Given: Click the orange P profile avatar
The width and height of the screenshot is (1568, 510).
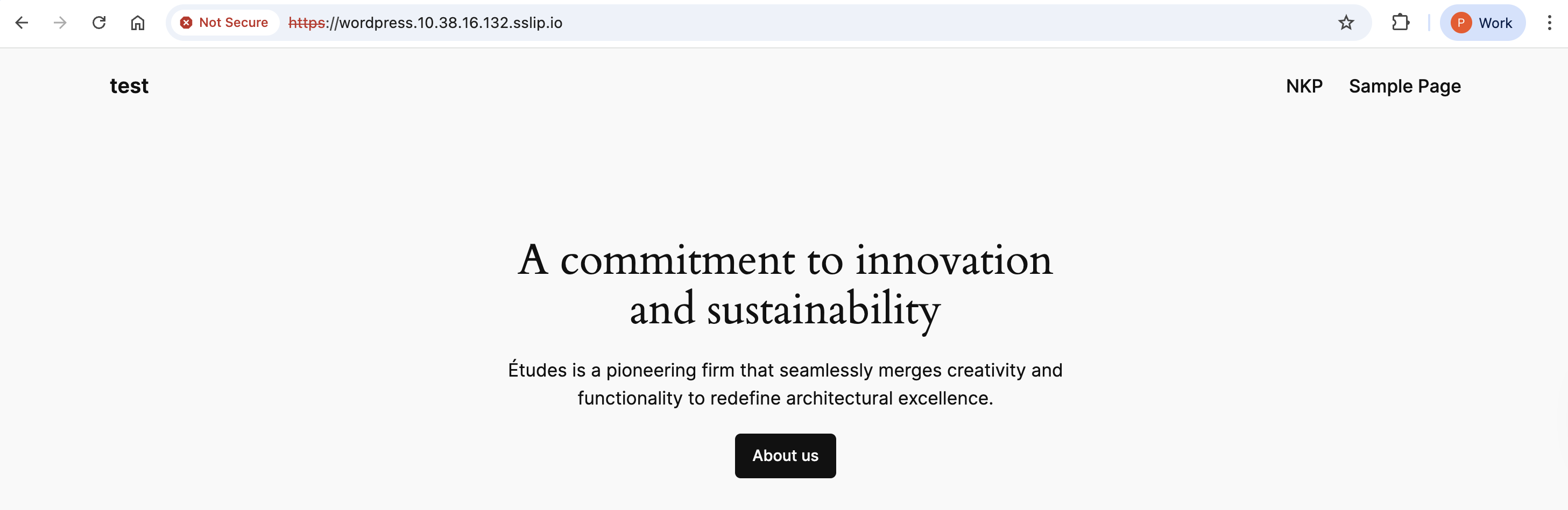Looking at the screenshot, I should [x=1460, y=23].
